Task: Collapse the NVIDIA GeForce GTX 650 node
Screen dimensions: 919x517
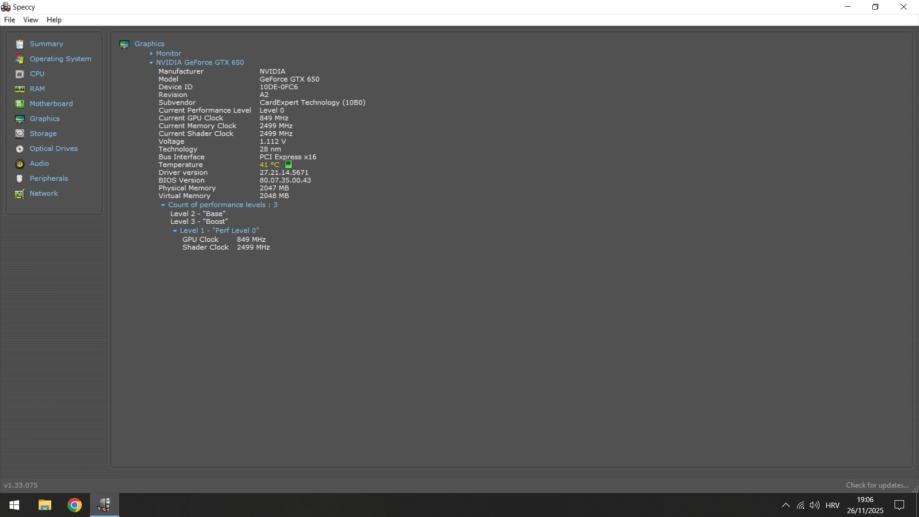Action: 151,62
